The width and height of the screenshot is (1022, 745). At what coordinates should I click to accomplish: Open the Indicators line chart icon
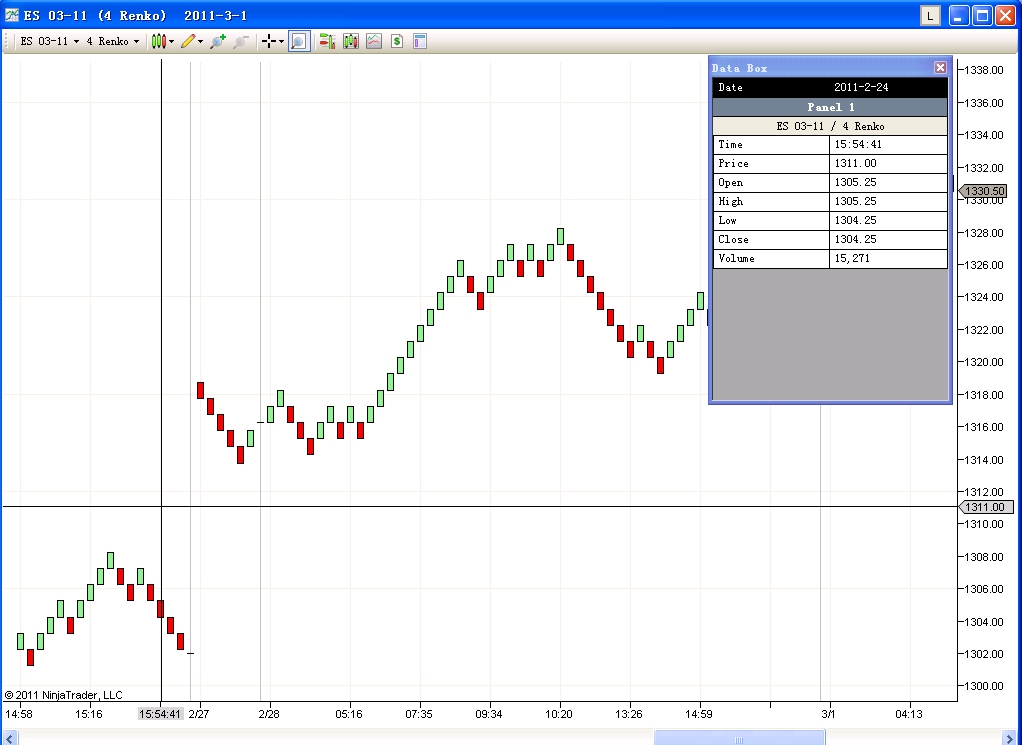[x=373, y=42]
